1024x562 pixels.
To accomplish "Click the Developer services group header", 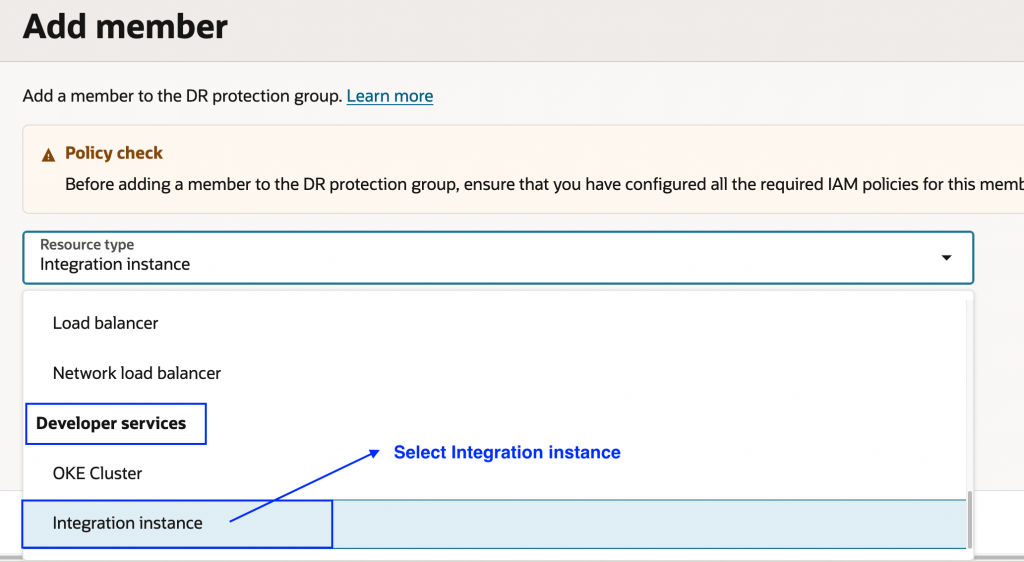I will click(111, 423).
